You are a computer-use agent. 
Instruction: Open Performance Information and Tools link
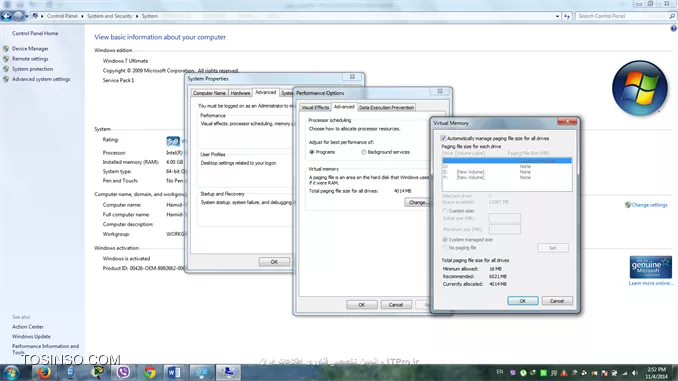(45, 349)
